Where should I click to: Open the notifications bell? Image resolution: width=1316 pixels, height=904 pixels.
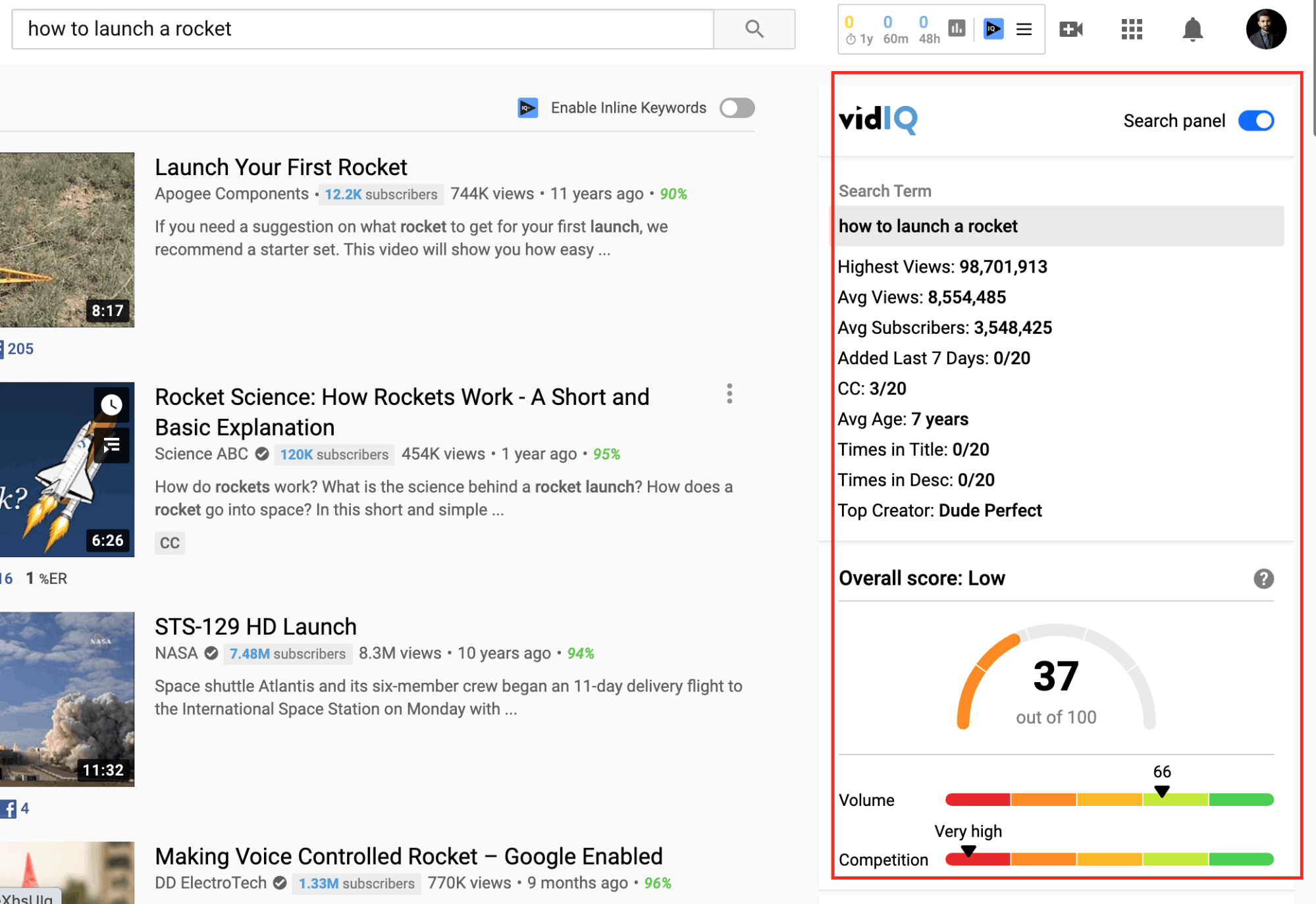tap(1192, 29)
